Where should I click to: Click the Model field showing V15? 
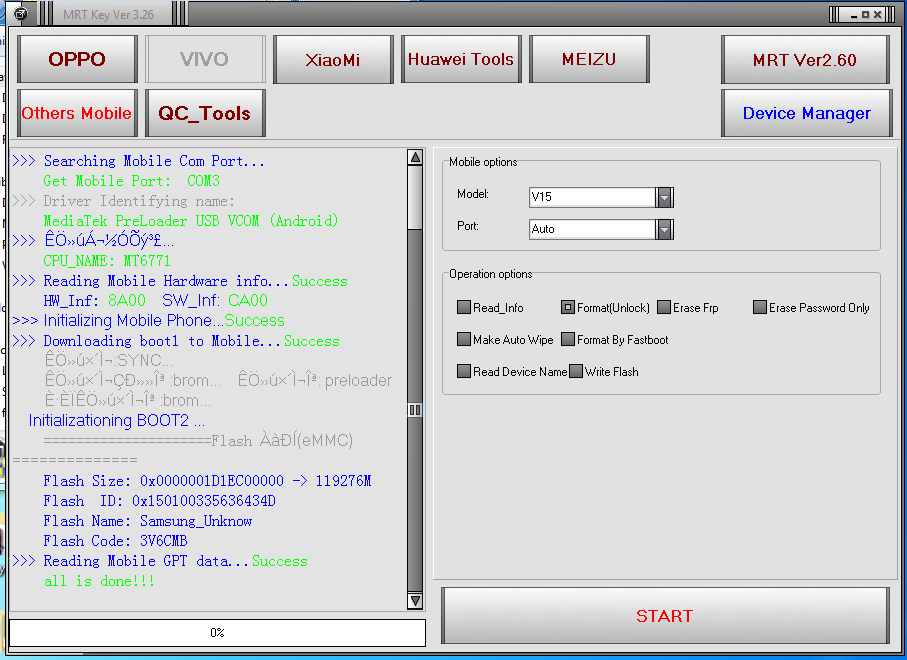point(592,197)
